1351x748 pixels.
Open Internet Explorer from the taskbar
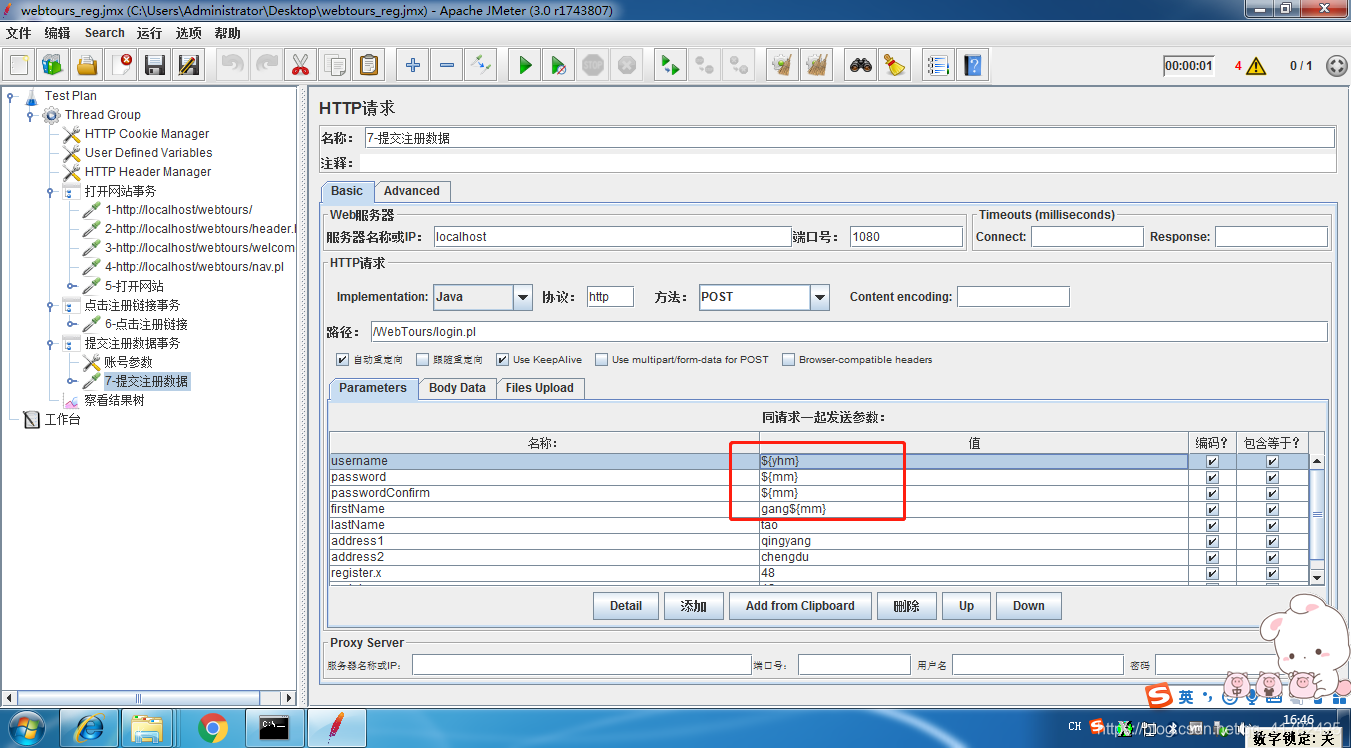pyautogui.click(x=88, y=727)
